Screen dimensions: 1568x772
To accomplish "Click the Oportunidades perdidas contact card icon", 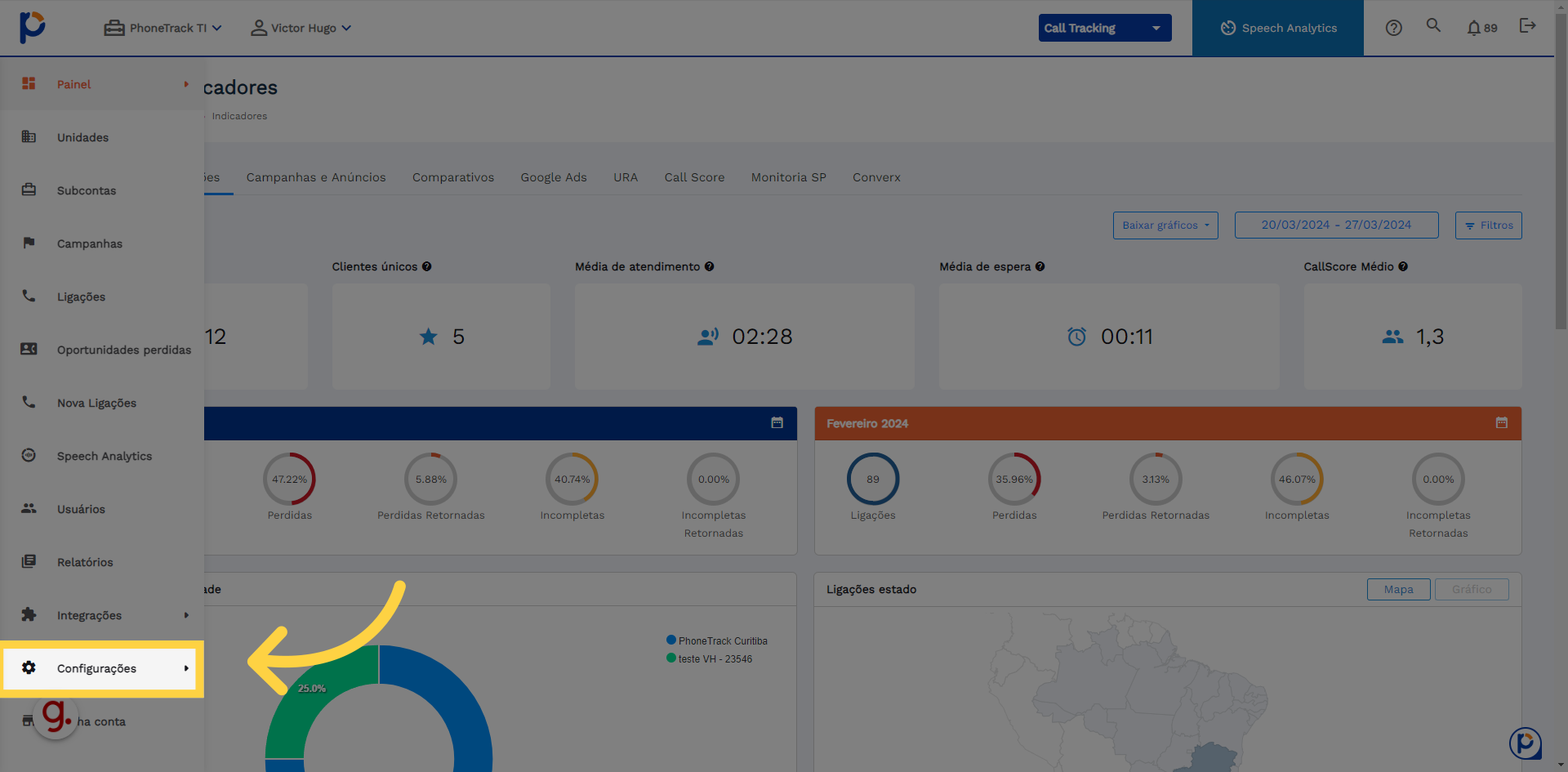I will [29, 349].
